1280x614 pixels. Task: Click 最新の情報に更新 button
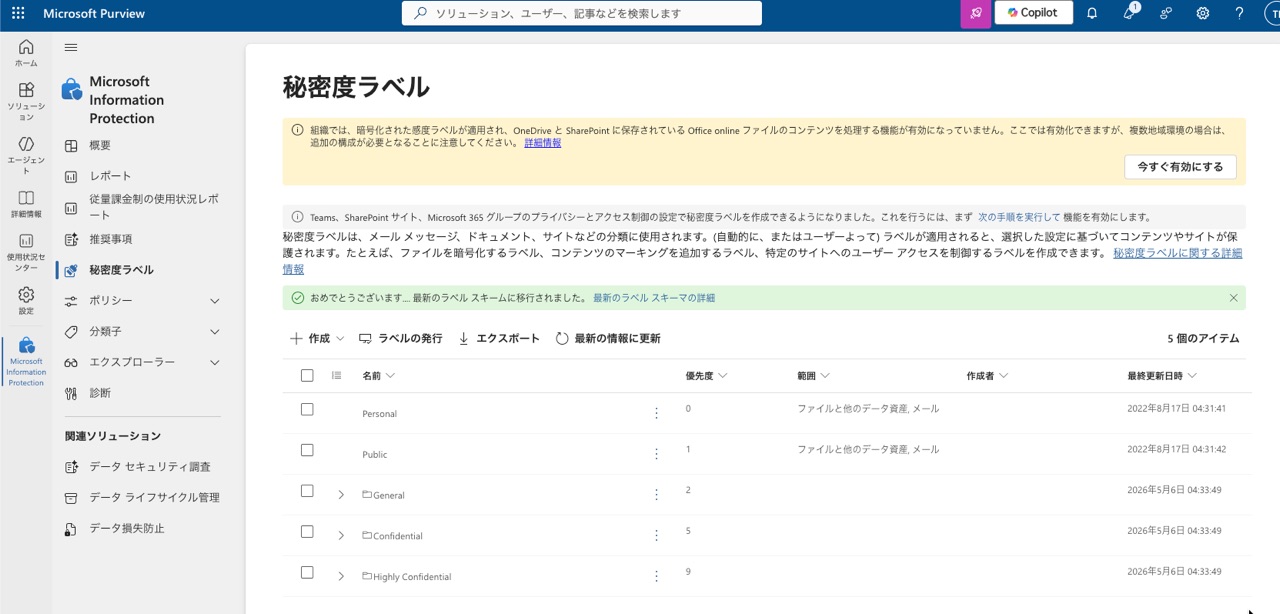[x=608, y=339]
